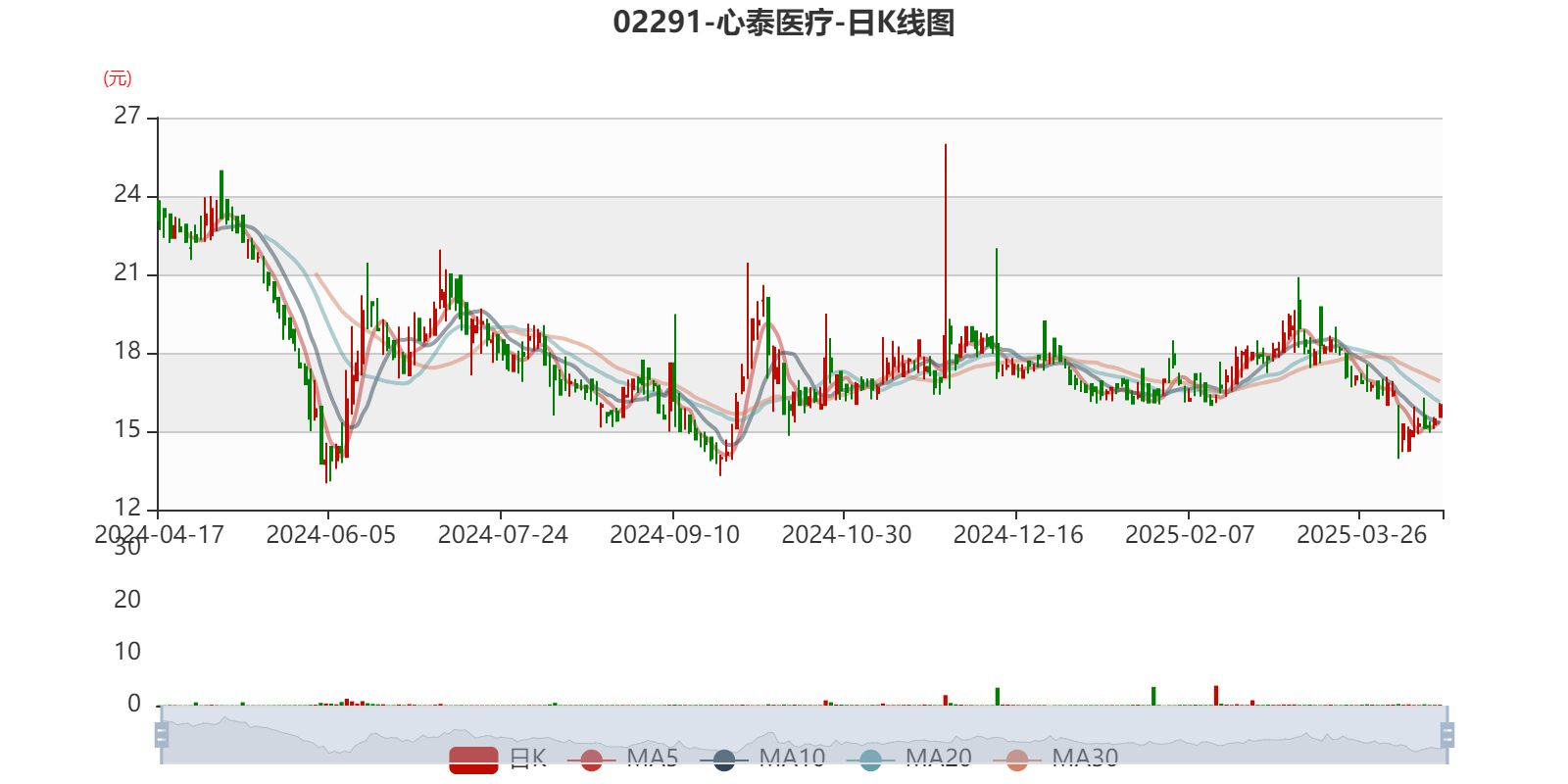Screen dimensions: 1568x784
Task: Grab the left data zoom slider handle
Action: tap(162, 734)
